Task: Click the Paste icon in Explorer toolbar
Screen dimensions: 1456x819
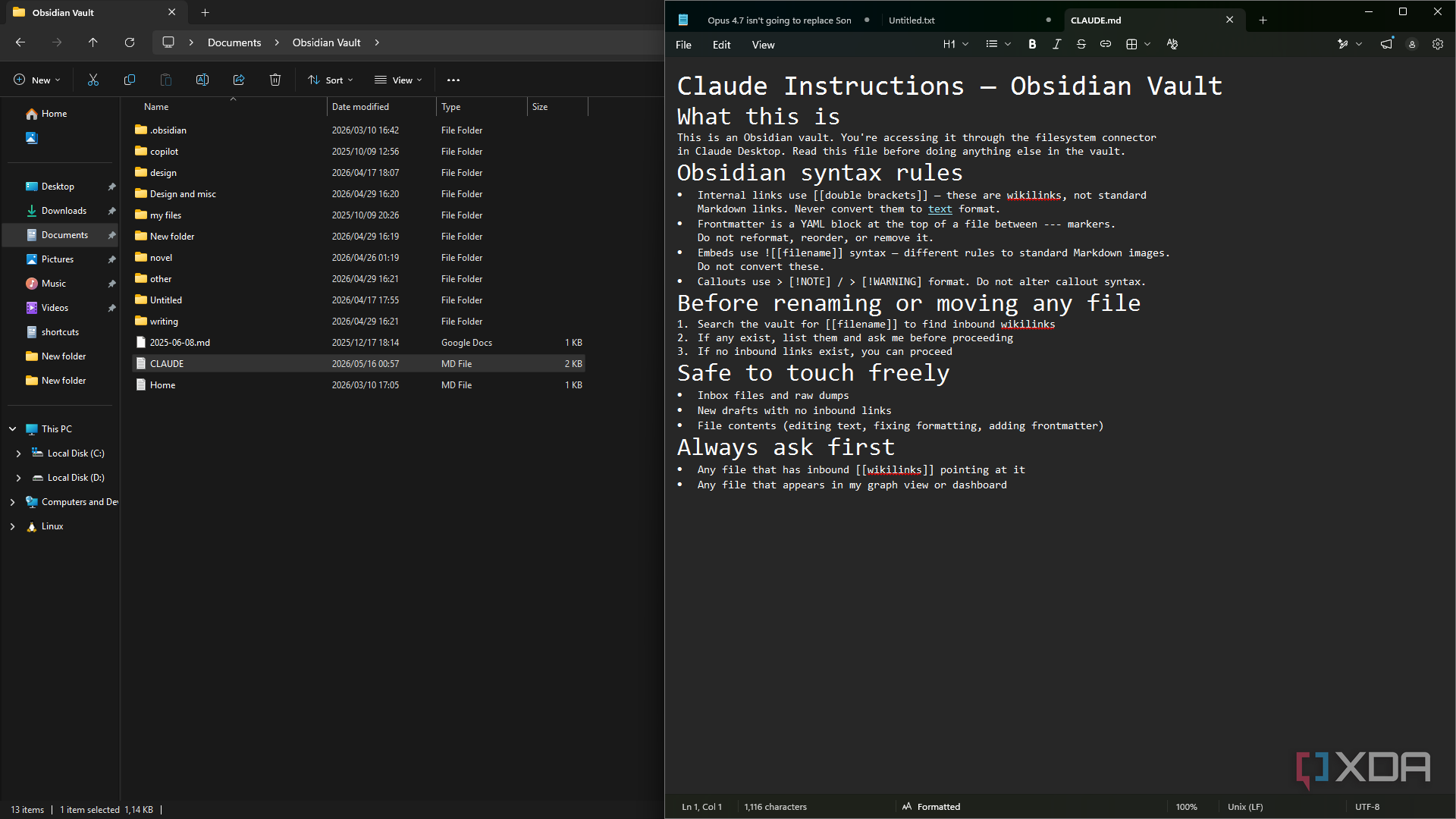Action: pos(166,80)
